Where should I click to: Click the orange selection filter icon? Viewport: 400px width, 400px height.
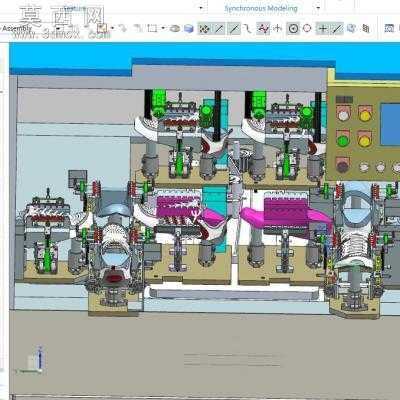tap(102, 28)
